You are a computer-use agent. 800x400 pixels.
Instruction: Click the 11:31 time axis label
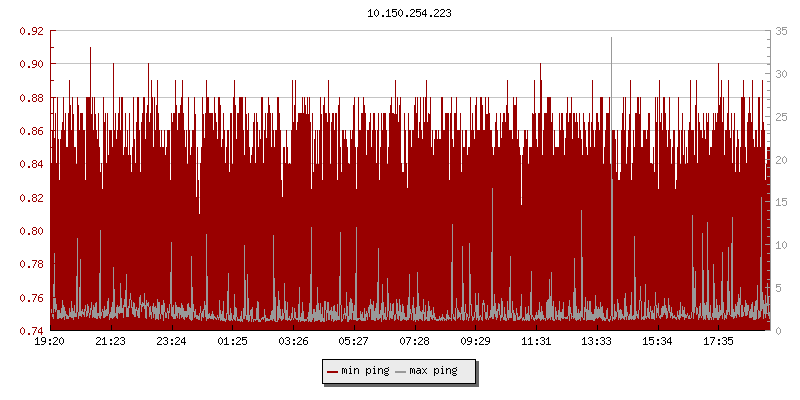[536, 342]
